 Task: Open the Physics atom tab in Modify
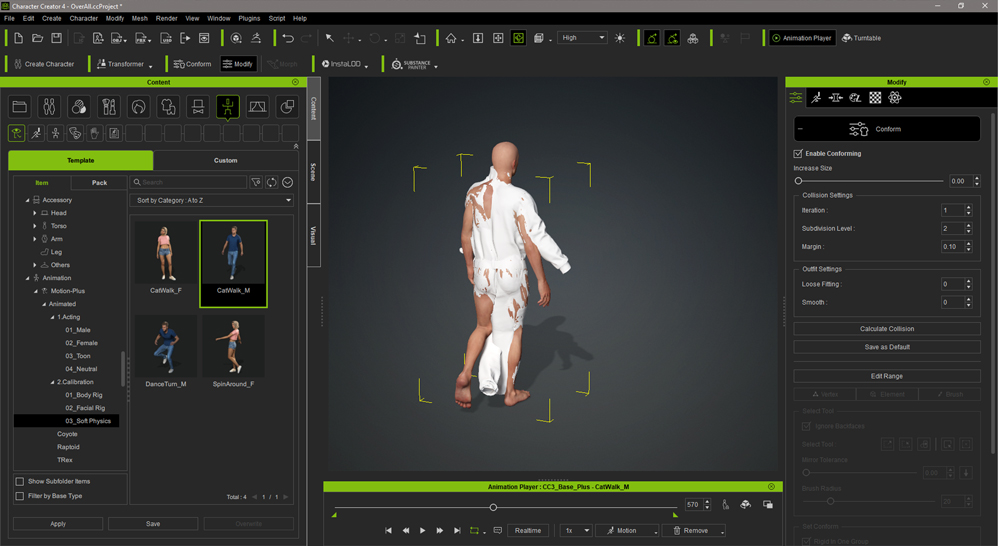895,98
